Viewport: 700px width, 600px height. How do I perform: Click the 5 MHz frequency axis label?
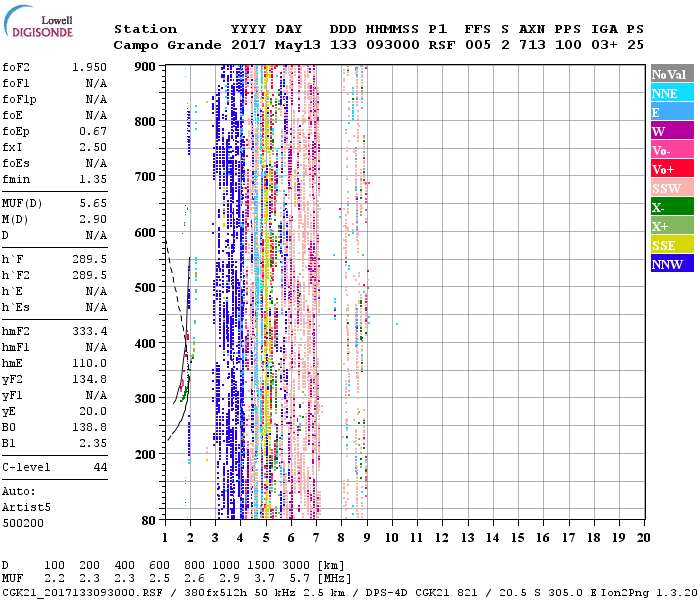266,538
